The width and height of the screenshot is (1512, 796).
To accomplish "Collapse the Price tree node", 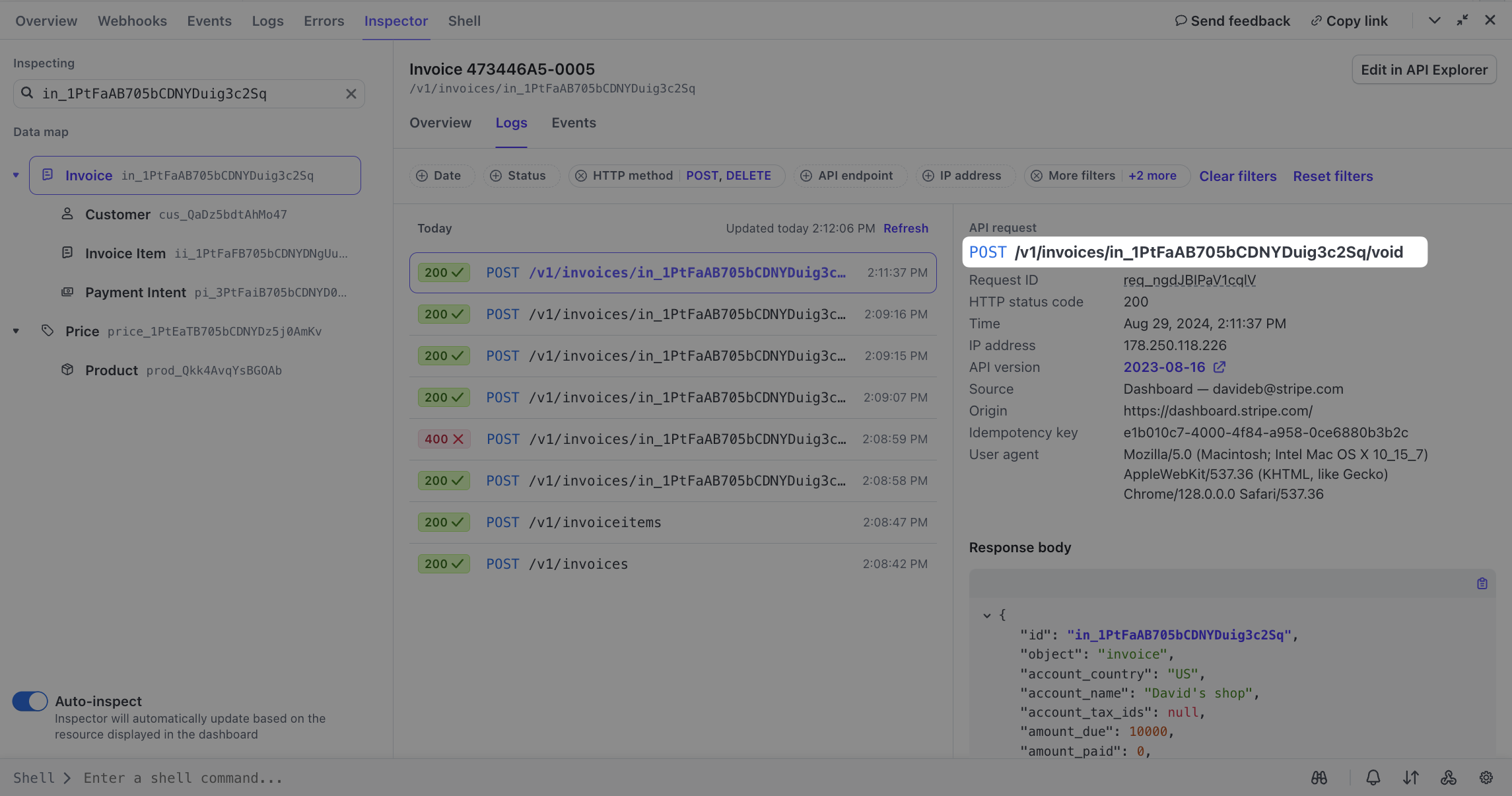I will click(x=16, y=332).
